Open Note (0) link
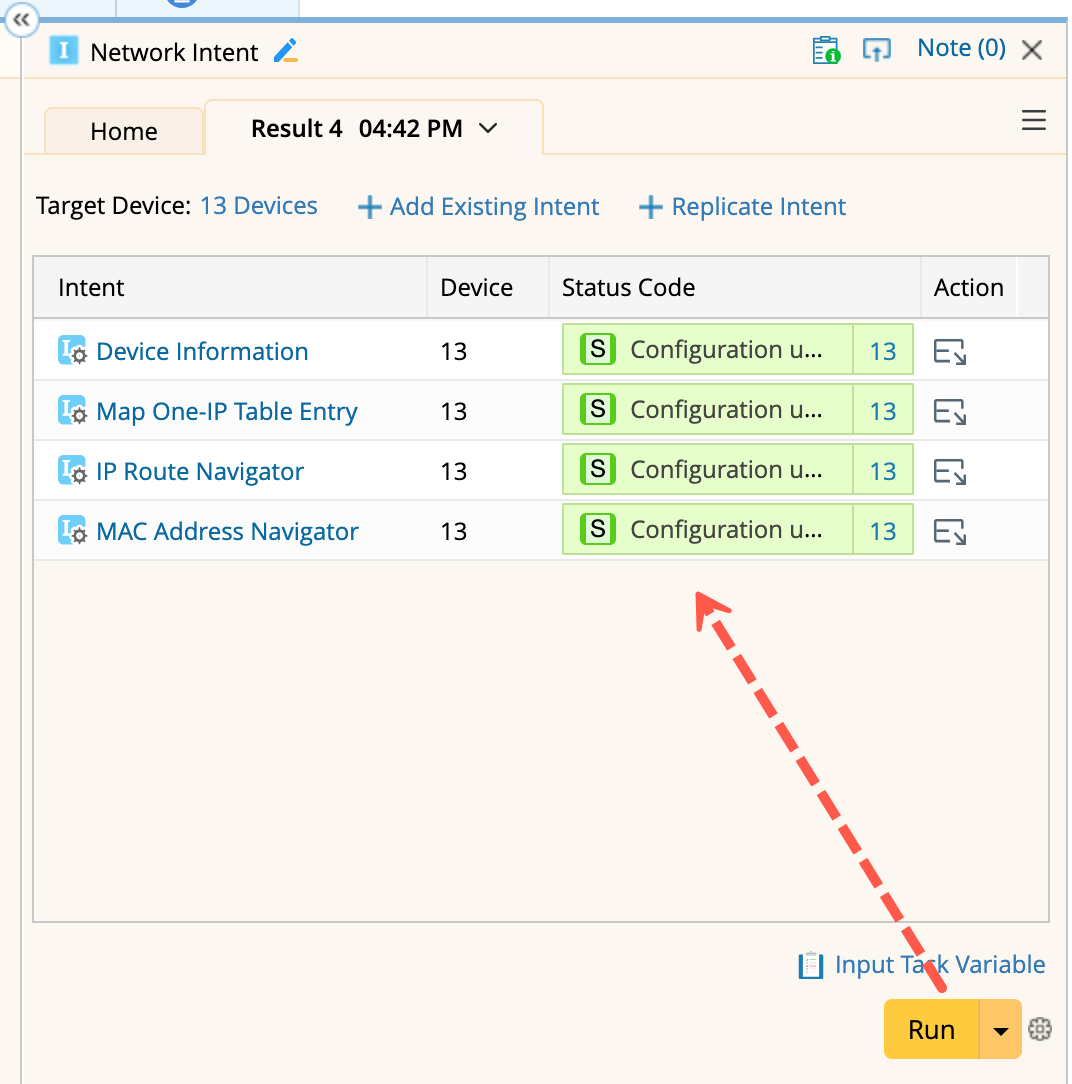Screen dimensions: 1072x1084 pyautogui.click(x=961, y=48)
